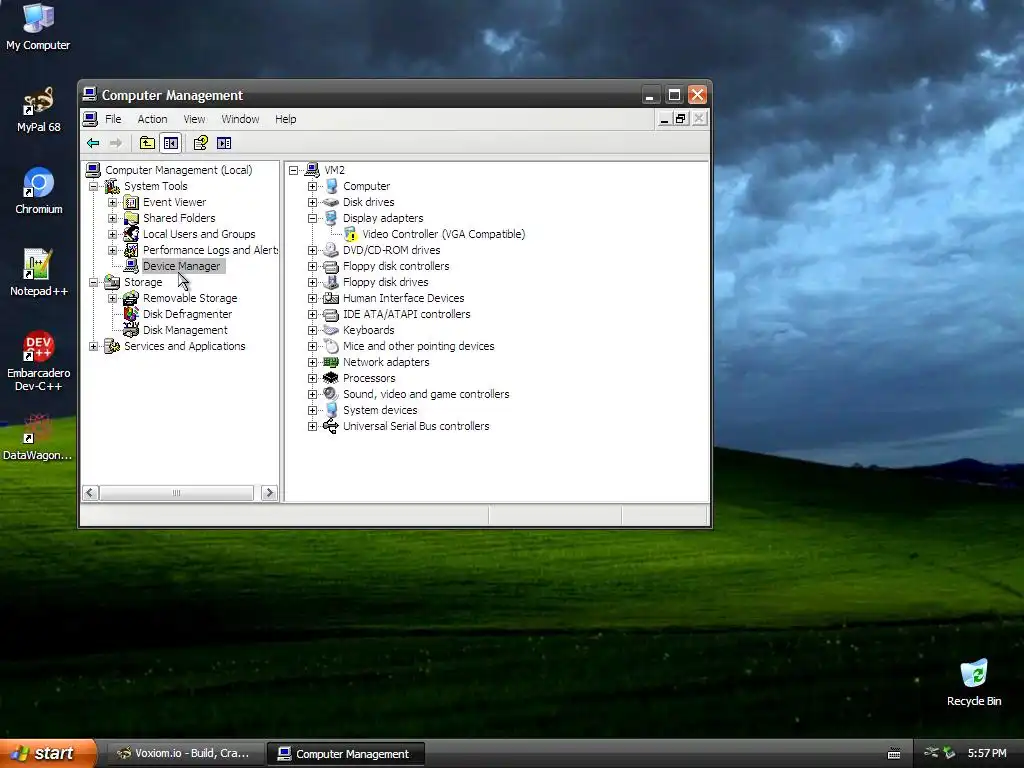Collapse the VM2 root node
The width and height of the screenshot is (1024, 768).
click(x=293, y=170)
